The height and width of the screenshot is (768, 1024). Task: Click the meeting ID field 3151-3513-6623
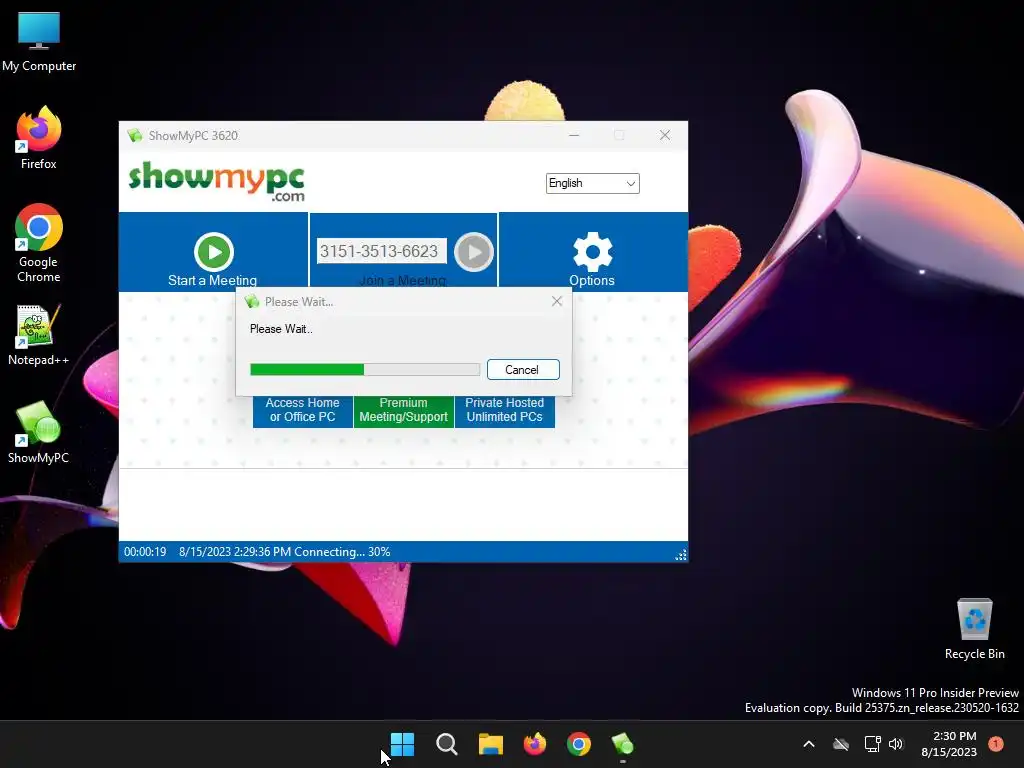[x=381, y=251]
